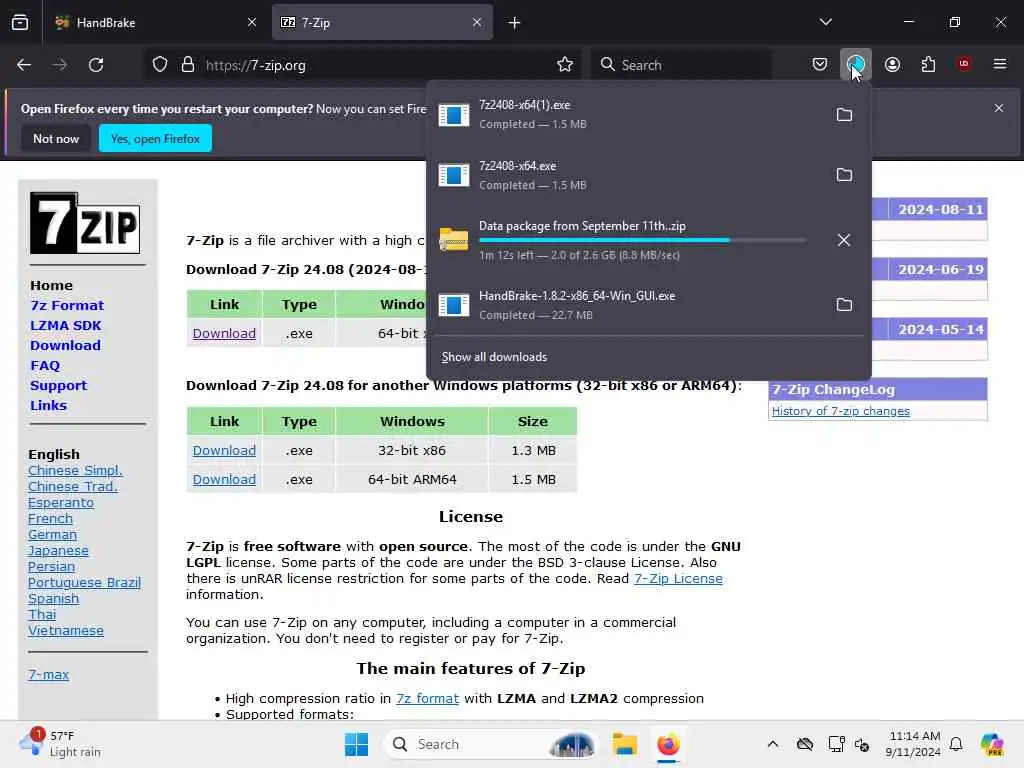
Task: Switch language to Portuguese Brazil
Action: coord(84,583)
